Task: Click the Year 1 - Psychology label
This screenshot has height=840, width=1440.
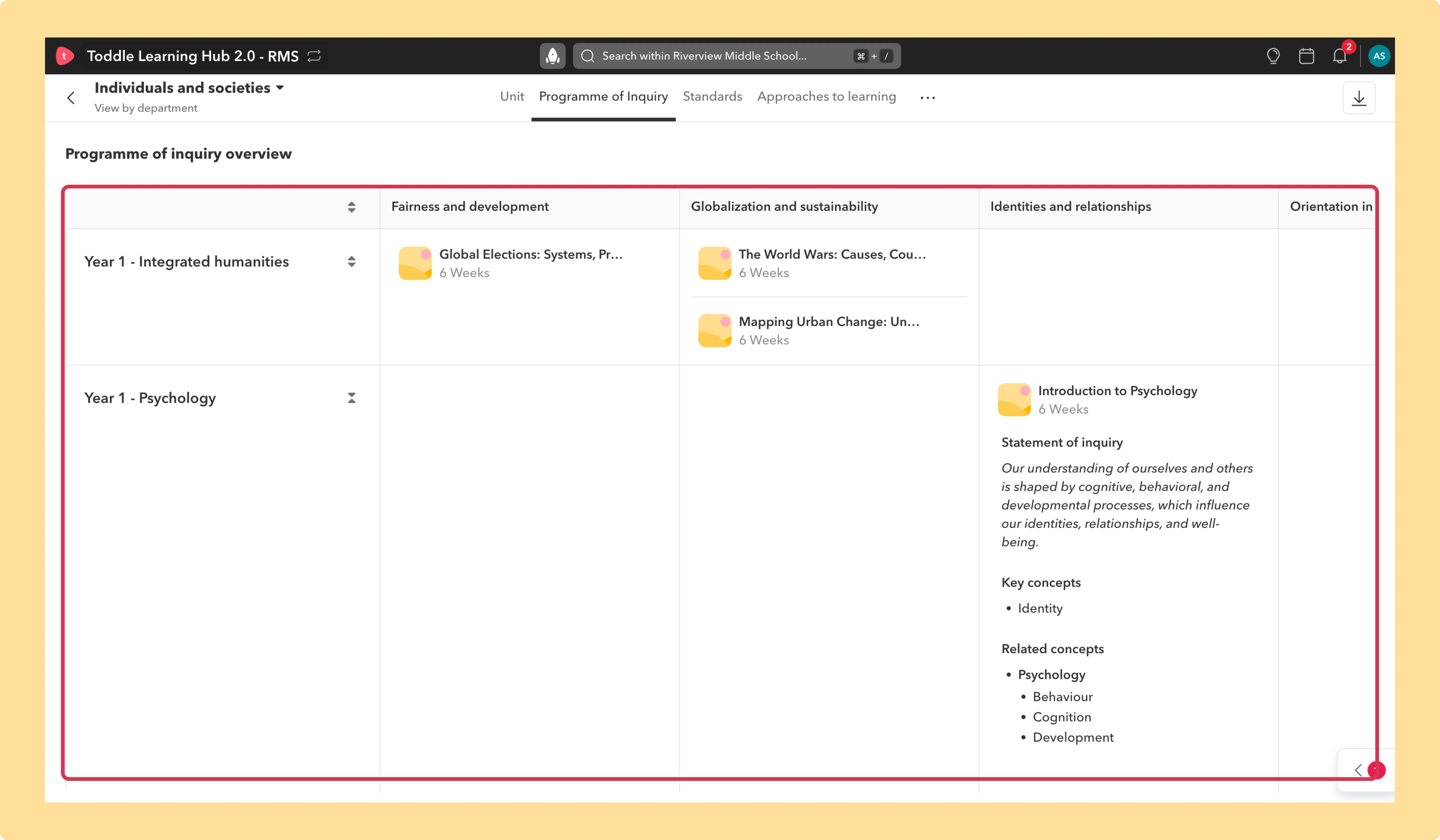Action: [x=150, y=398]
